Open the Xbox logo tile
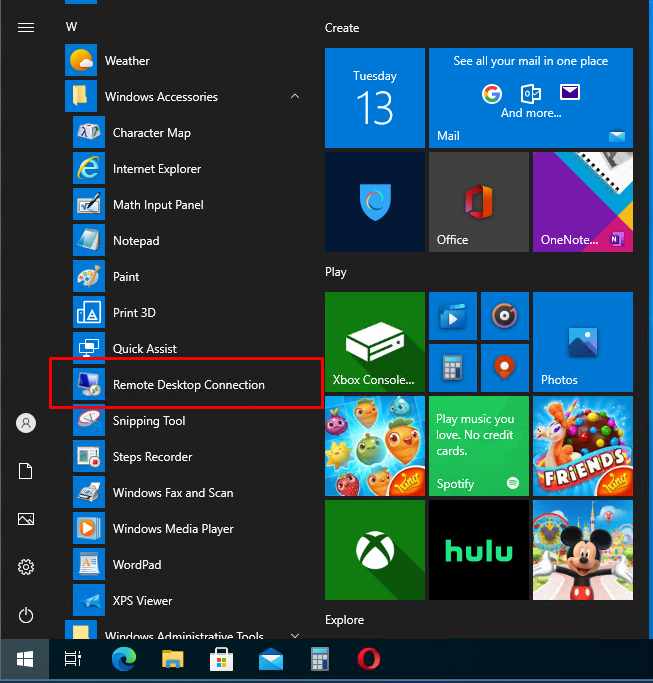Image resolution: width=653 pixels, height=683 pixels. pos(375,550)
